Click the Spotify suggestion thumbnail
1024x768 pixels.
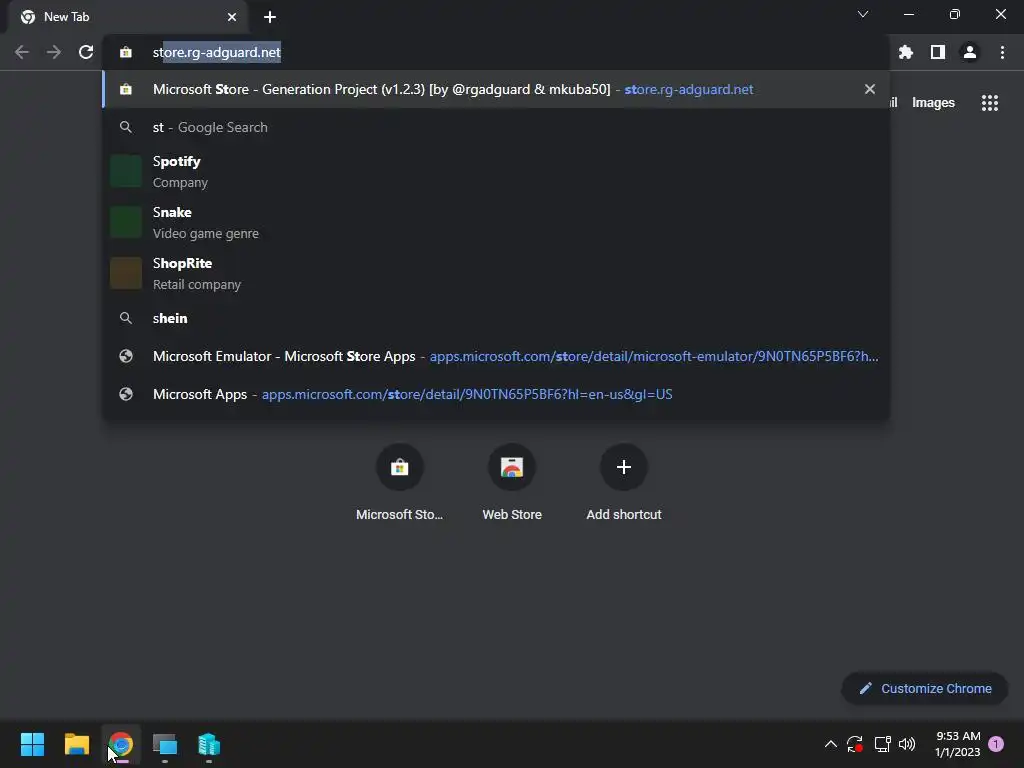[126, 171]
